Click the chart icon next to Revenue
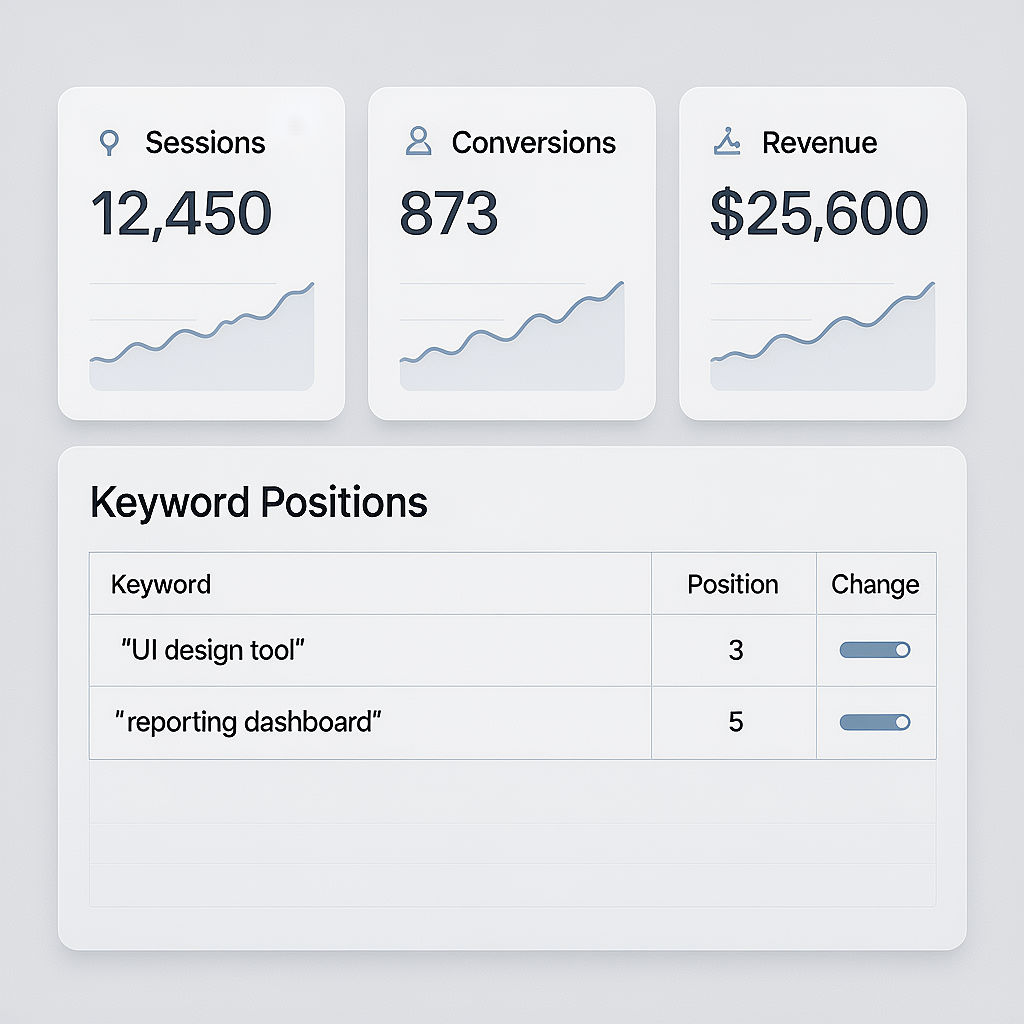Viewport: 1024px width, 1024px height. point(729,142)
